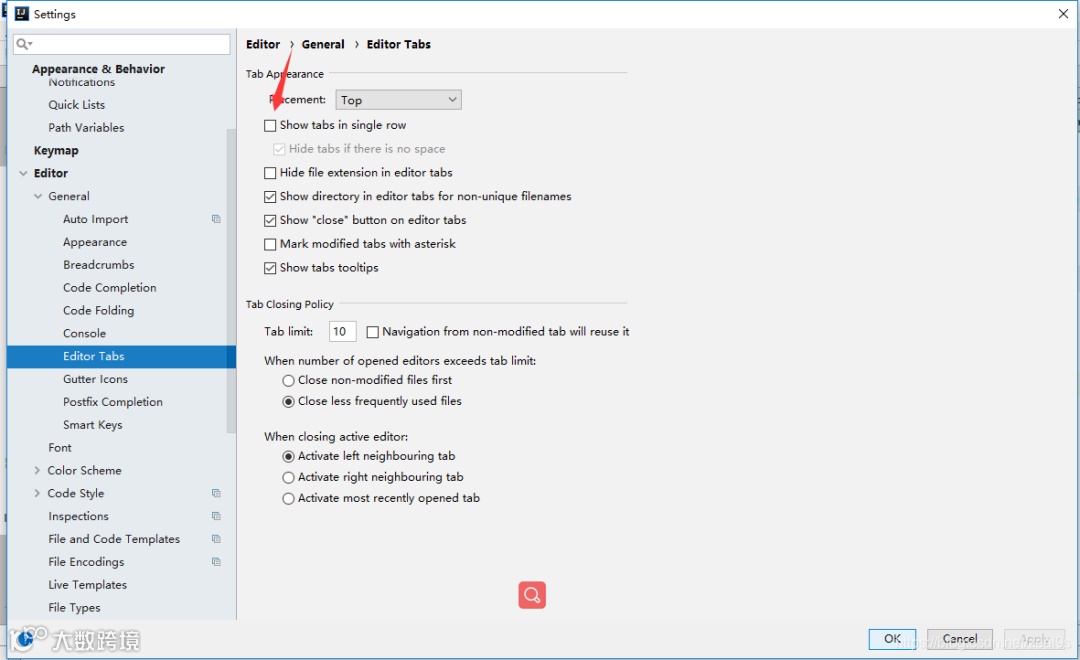Open the Placement dropdown set to Top
Screen dimensions: 1080x660
point(398,100)
